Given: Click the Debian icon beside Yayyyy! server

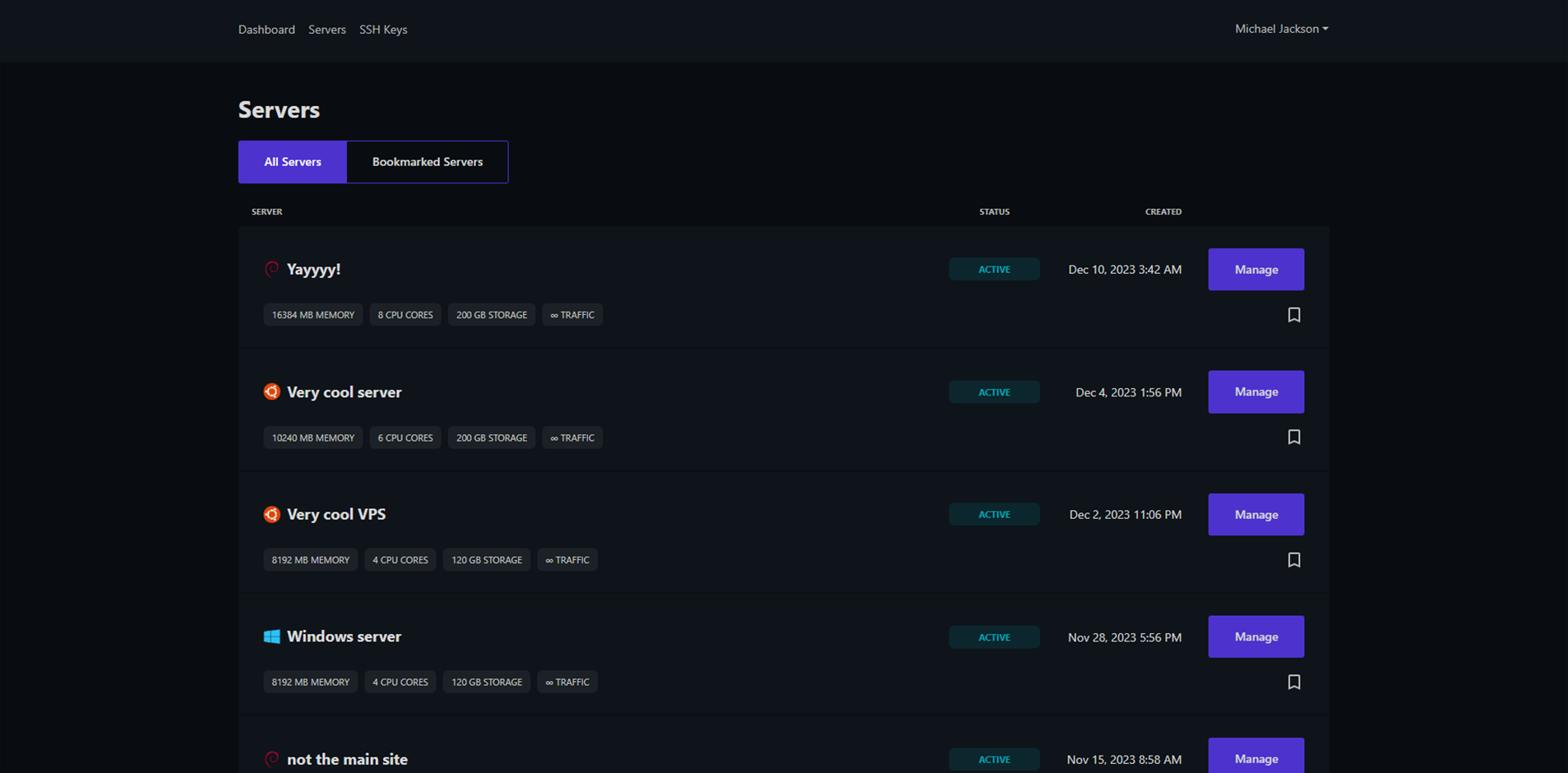Looking at the screenshot, I should point(271,269).
